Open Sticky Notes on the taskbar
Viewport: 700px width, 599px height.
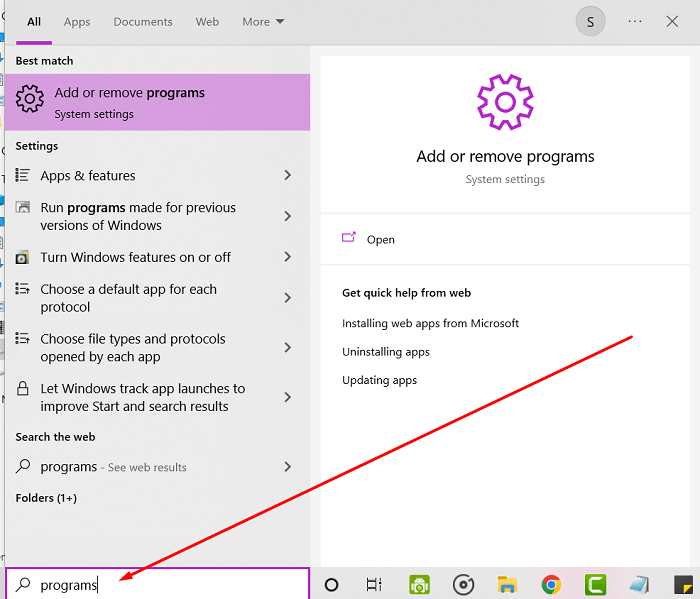pos(683,584)
